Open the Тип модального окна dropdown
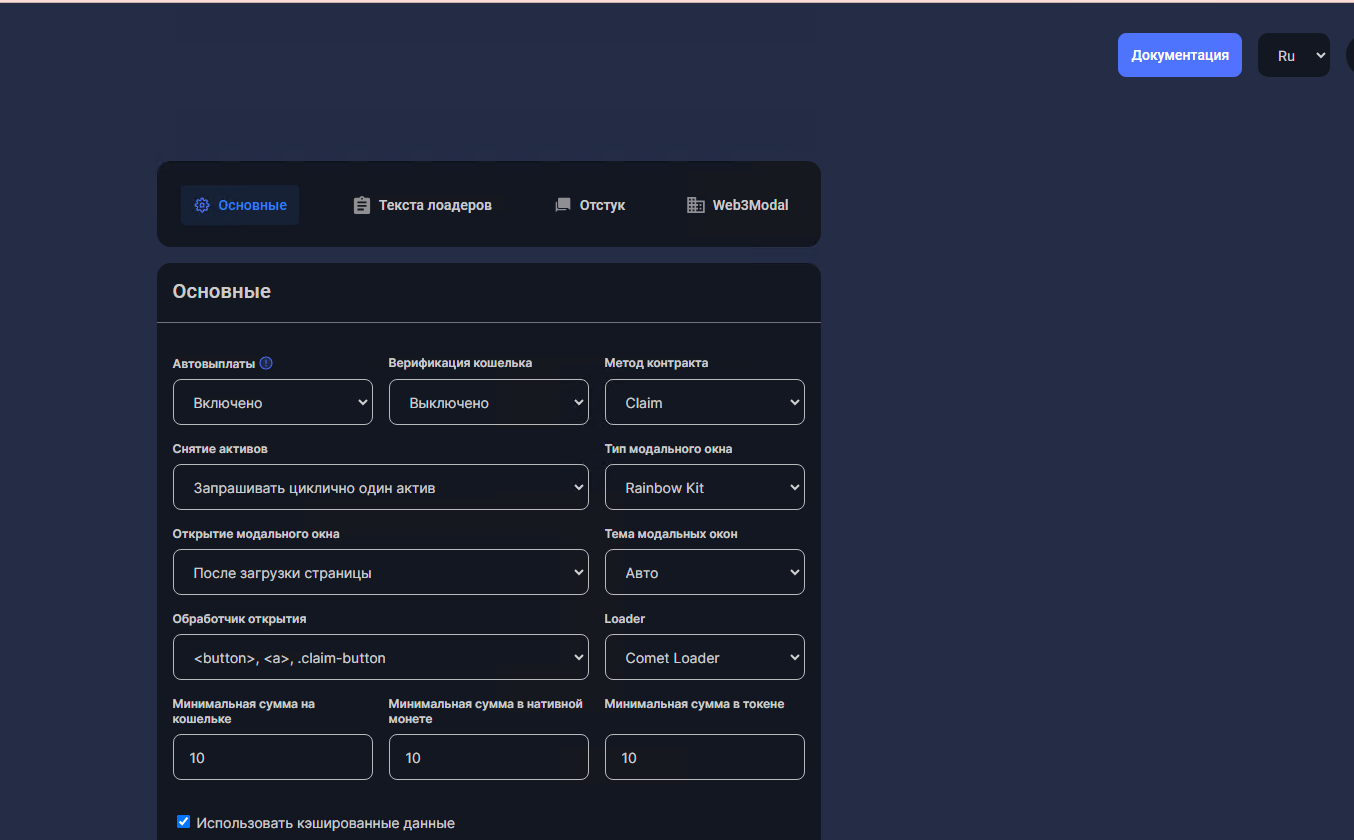The width and height of the screenshot is (1354, 840). coord(704,487)
